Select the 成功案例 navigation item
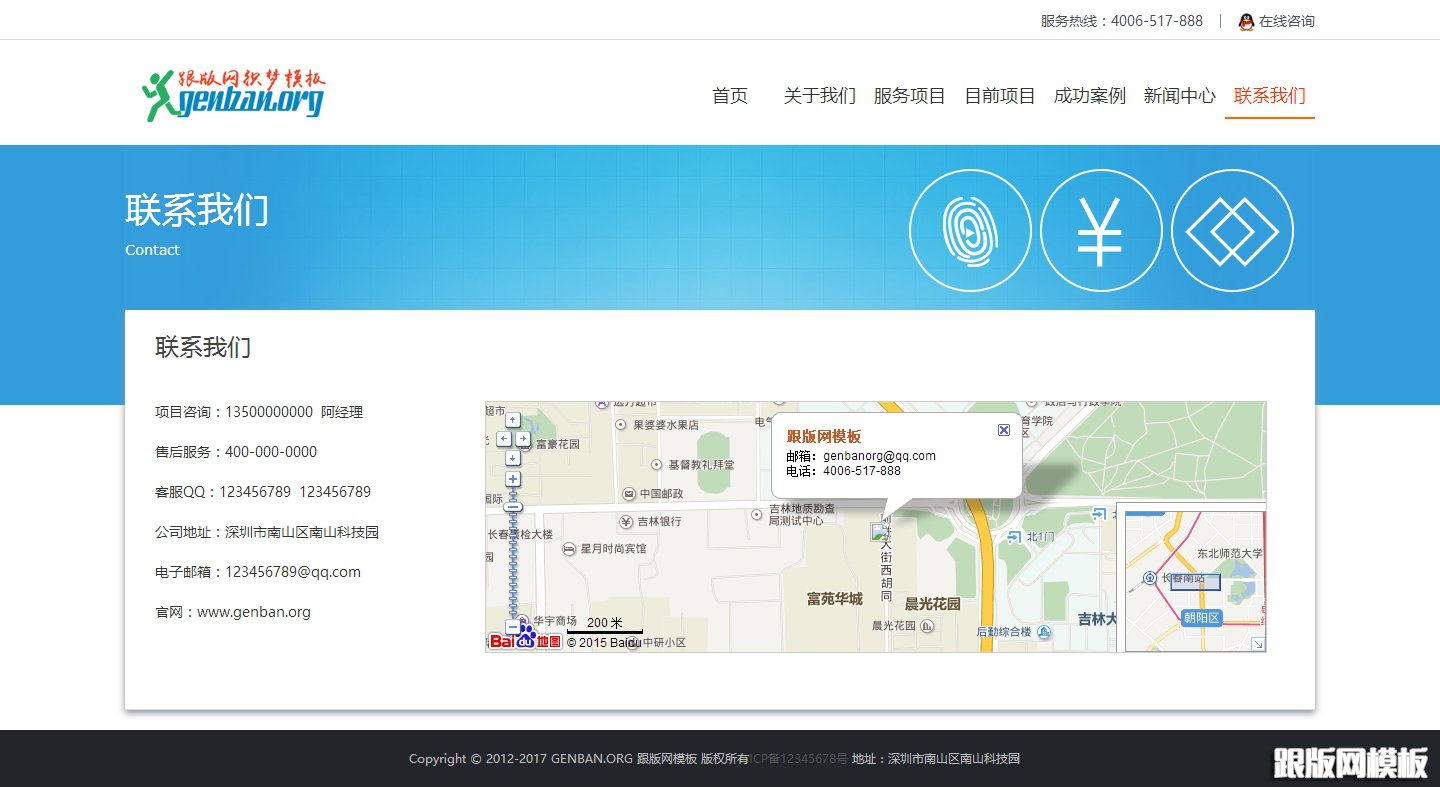 (1089, 96)
